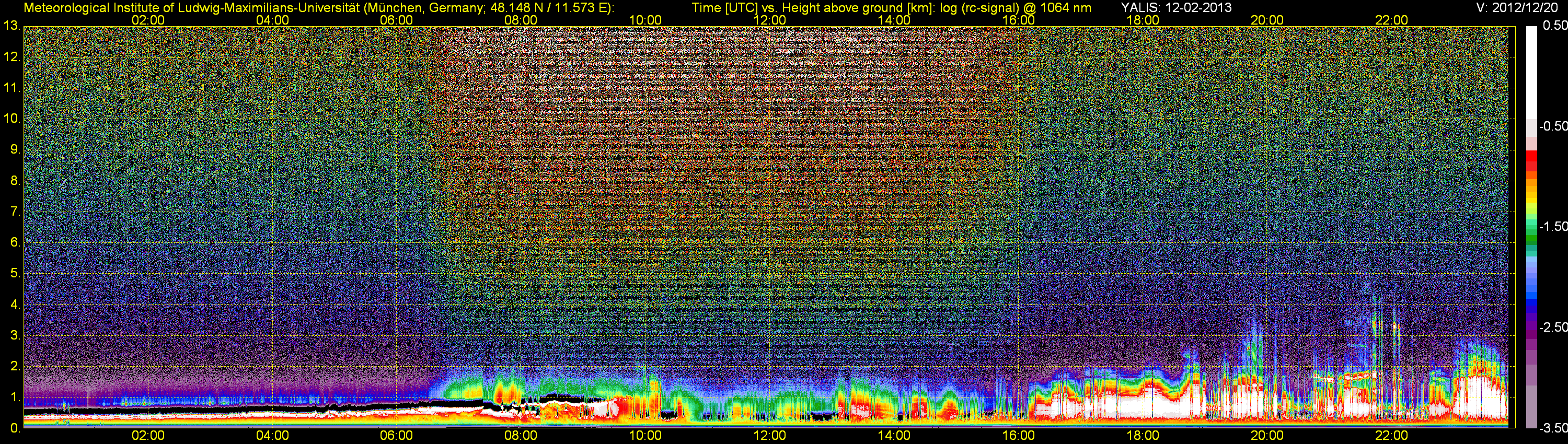The width and height of the screenshot is (1568, 444).
Task: Click the 02:00 label on the top time axis
Action: [x=148, y=20]
